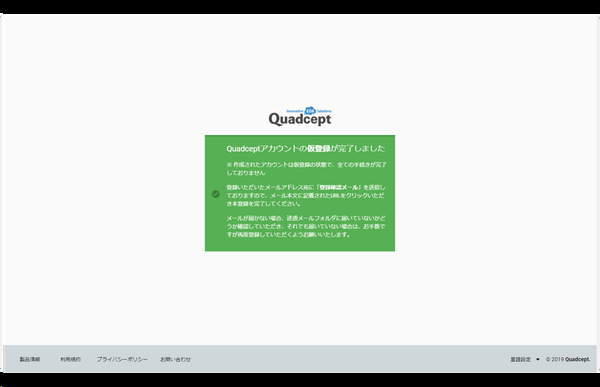Click the bold 登録確認メール text
This screenshot has width=600, height=387.
(339, 187)
